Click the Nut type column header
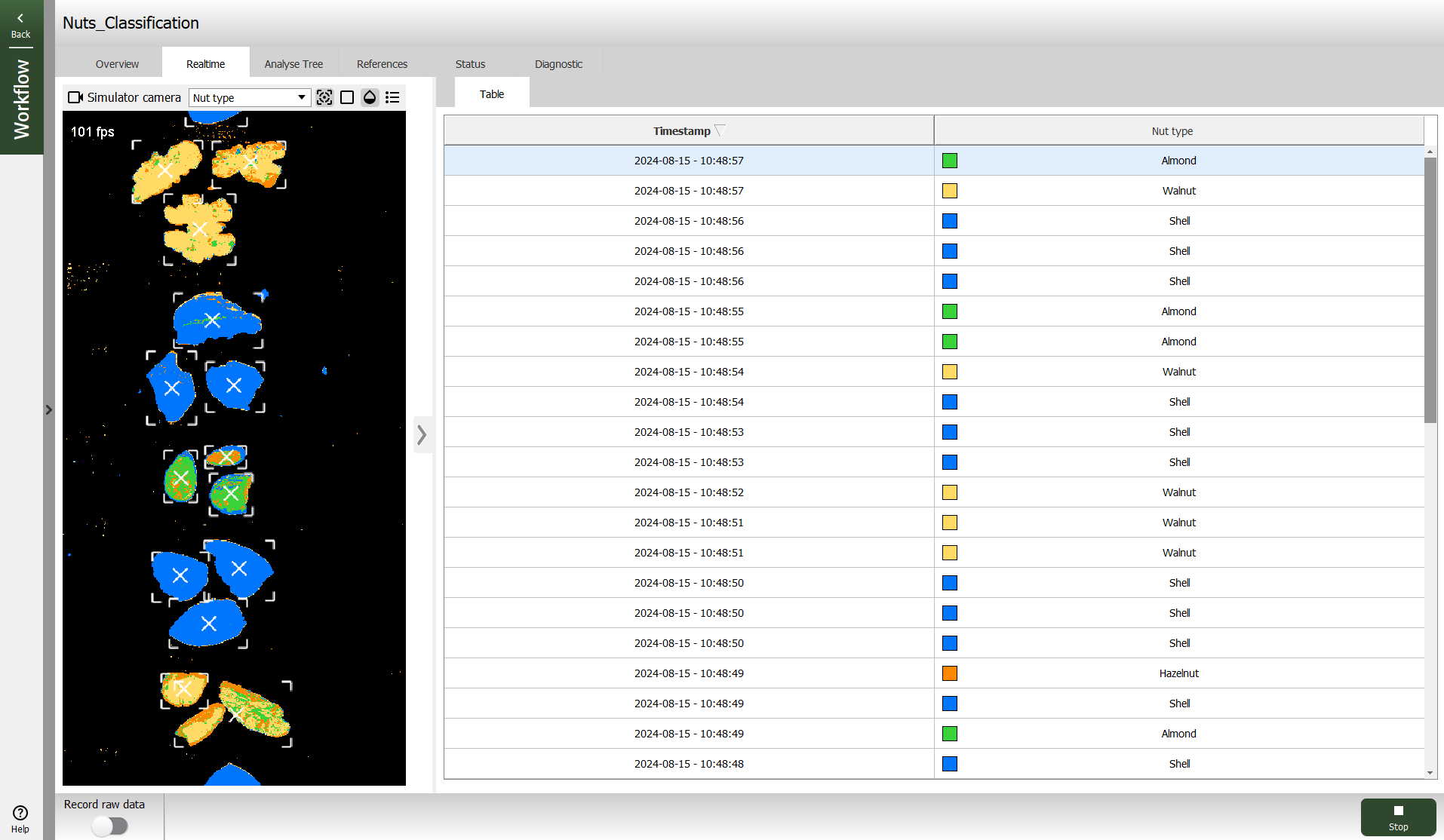This screenshot has width=1444, height=840. 1172,130
